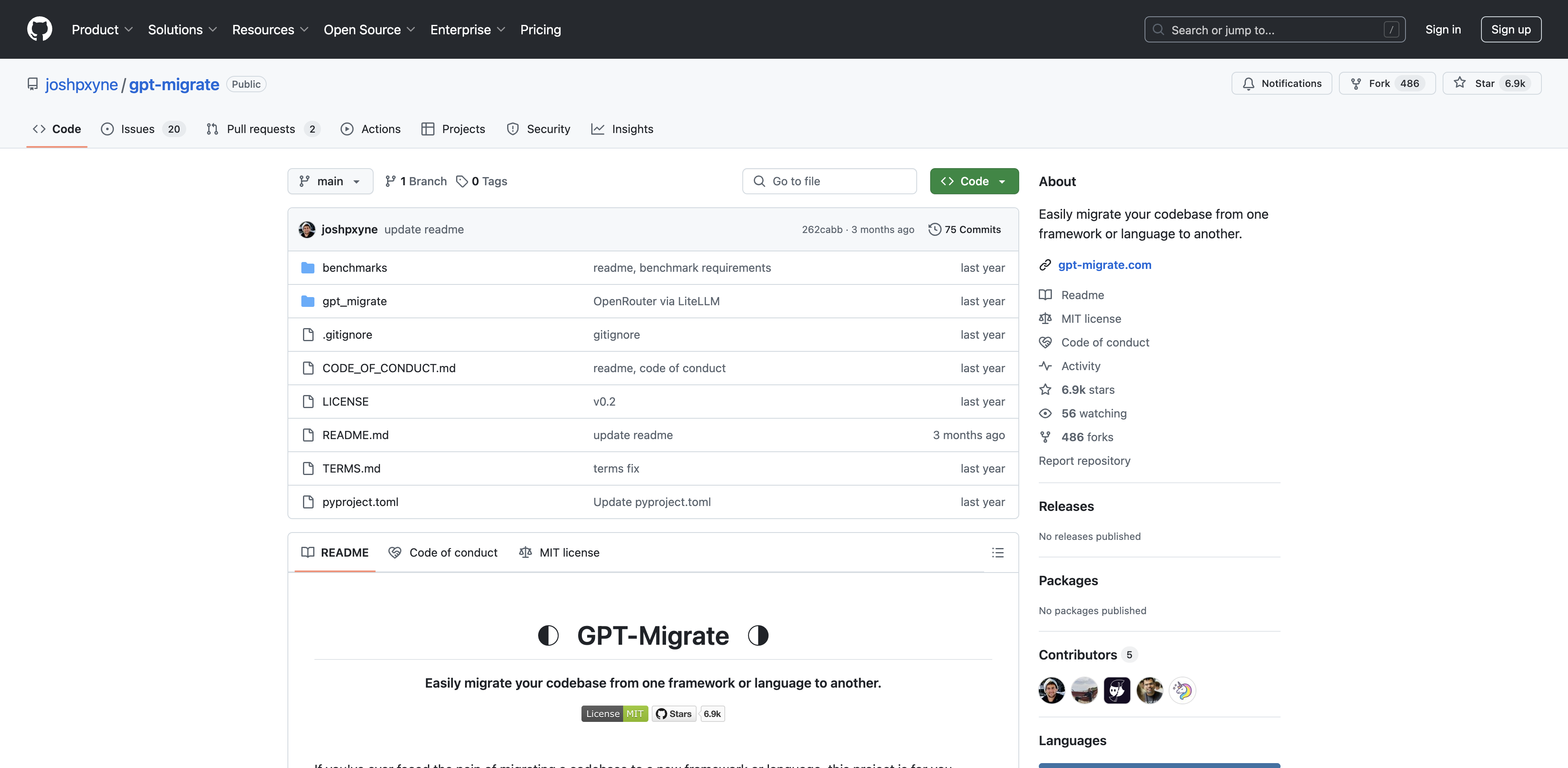The height and width of the screenshot is (768, 1568).
Task: Open the Product menu
Action: click(102, 29)
